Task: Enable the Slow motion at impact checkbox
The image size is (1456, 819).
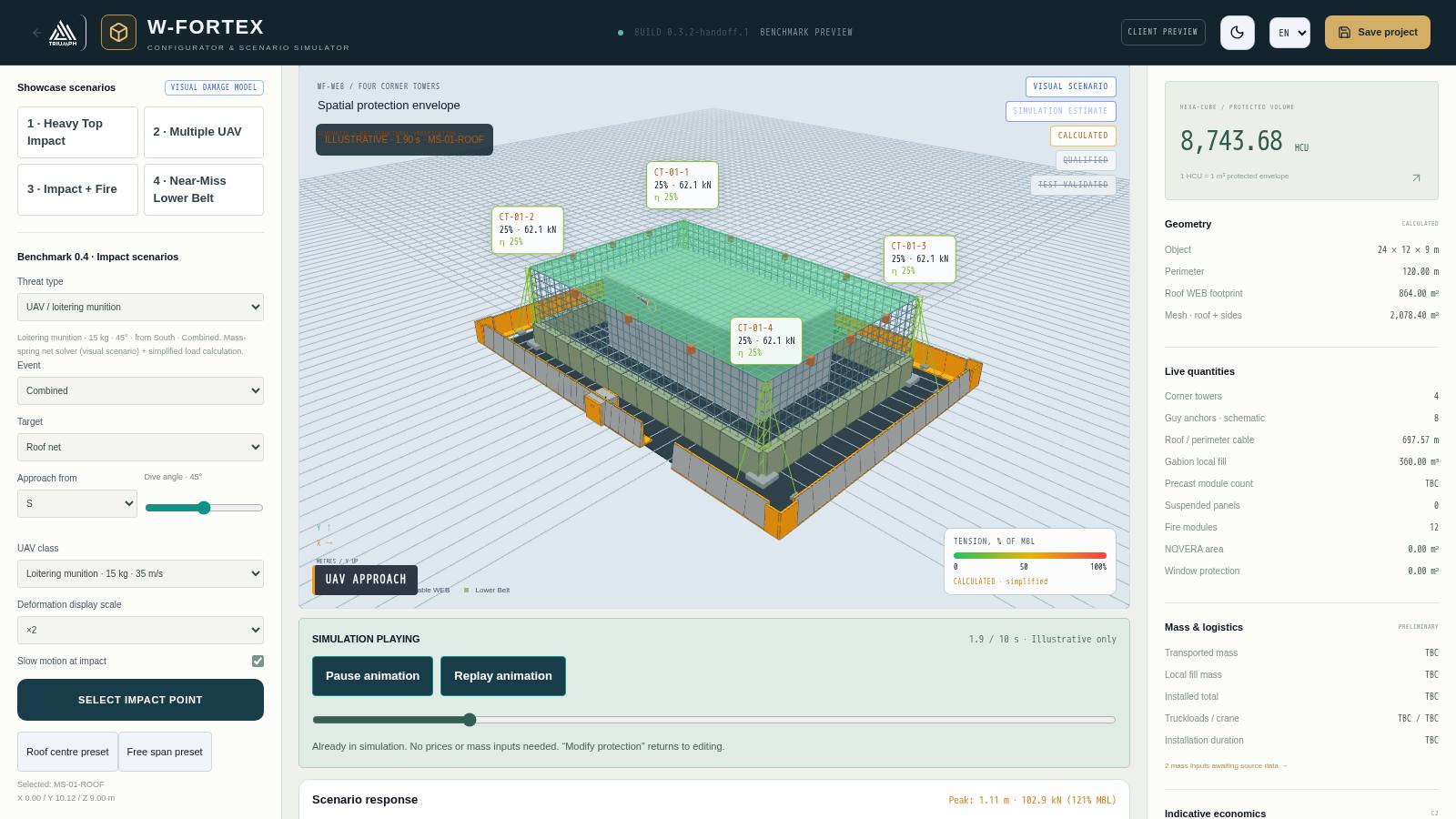Action: 258,661
